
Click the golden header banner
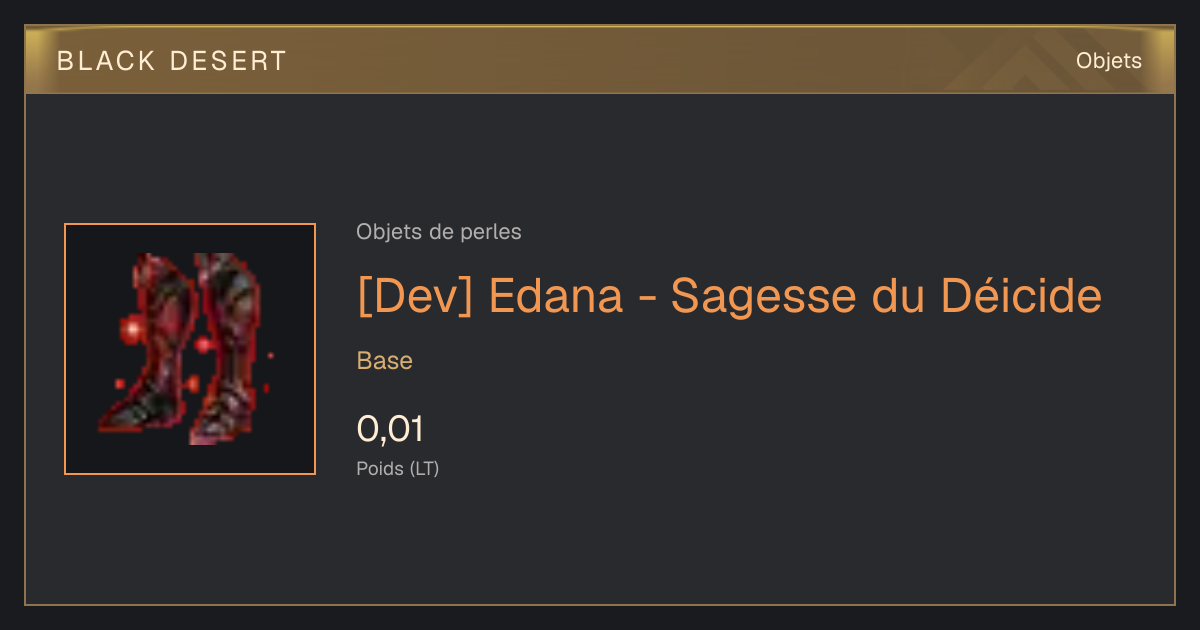(600, 60)
